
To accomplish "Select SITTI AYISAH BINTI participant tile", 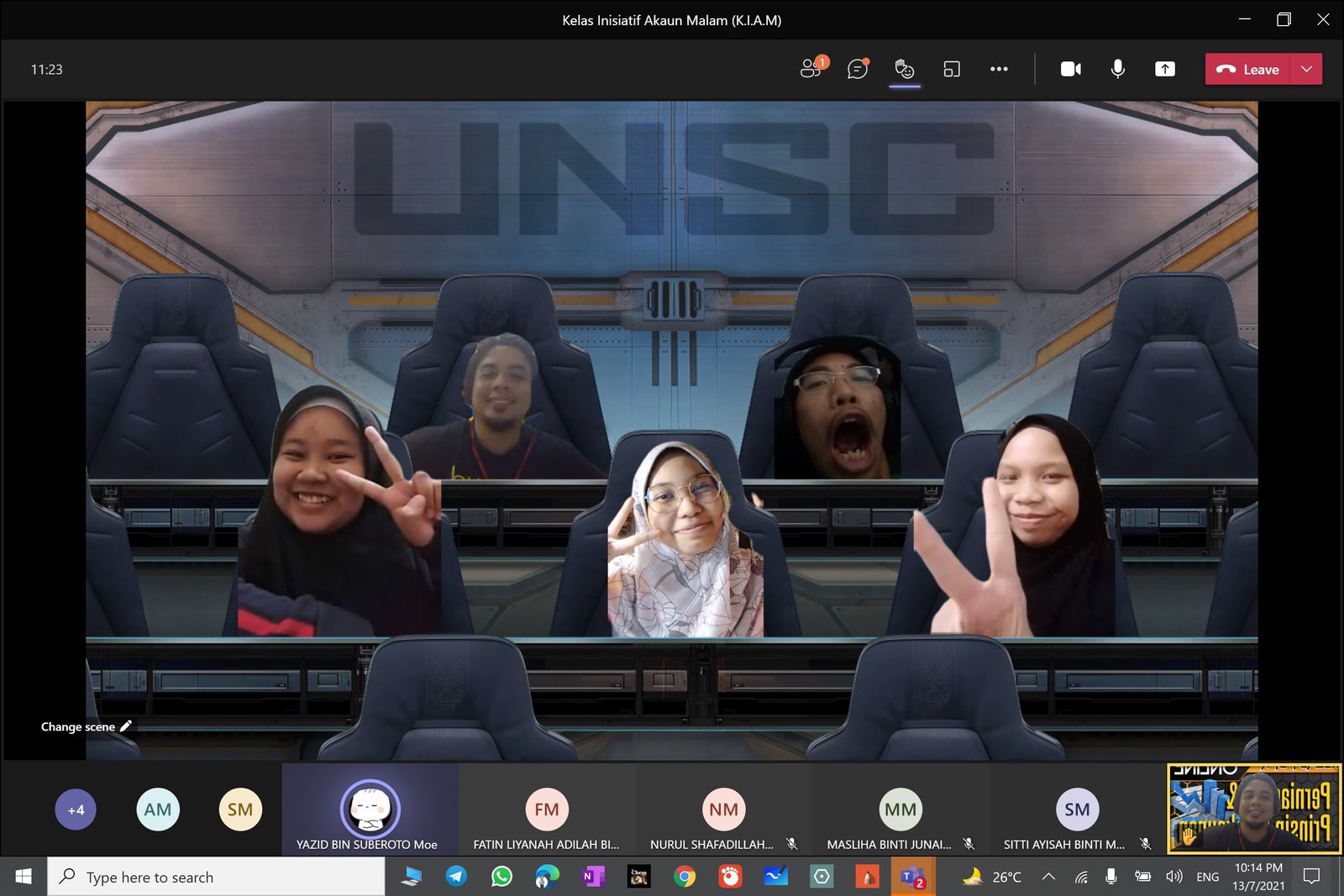I will click(1078, 810).
